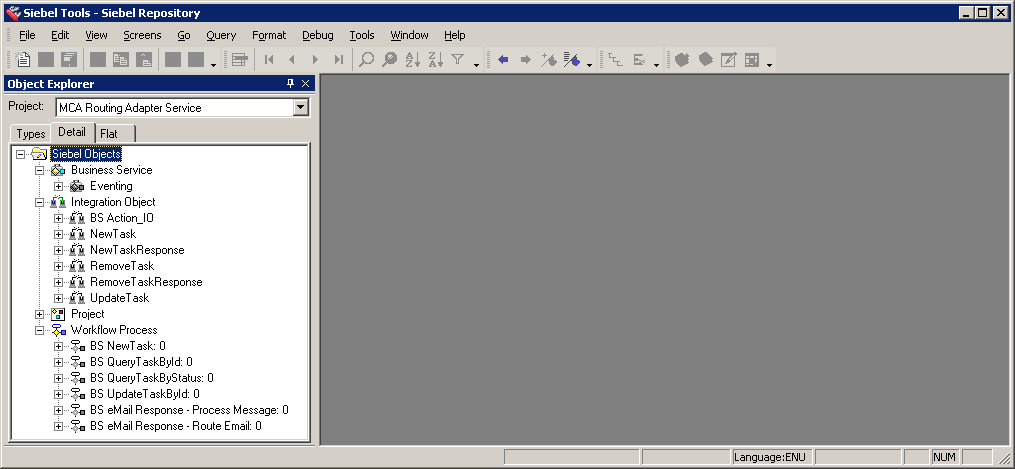Go to the last record

tap(339, 60)
